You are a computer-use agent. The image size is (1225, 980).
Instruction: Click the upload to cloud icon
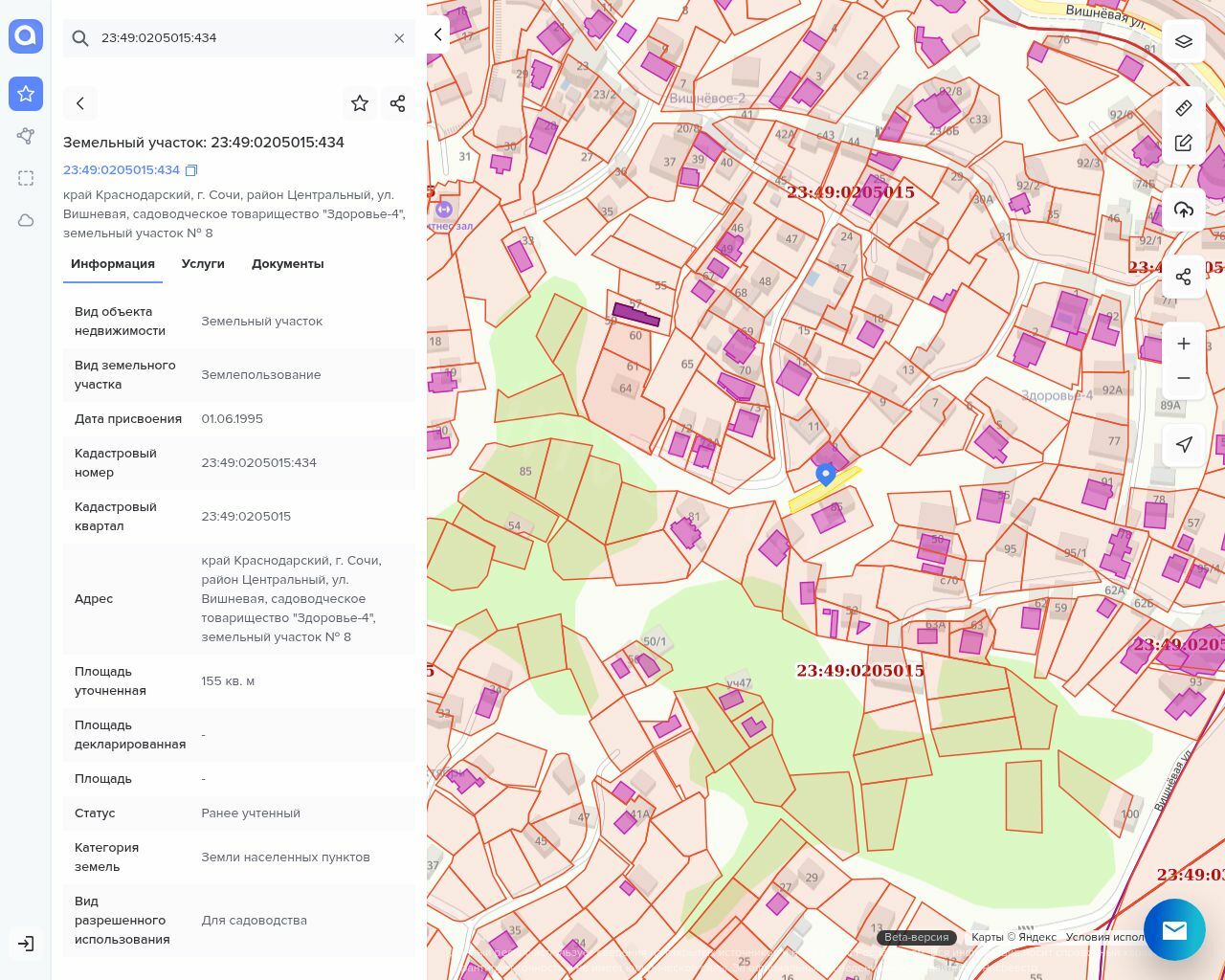pyautogui.click(x=1184, y=211)
